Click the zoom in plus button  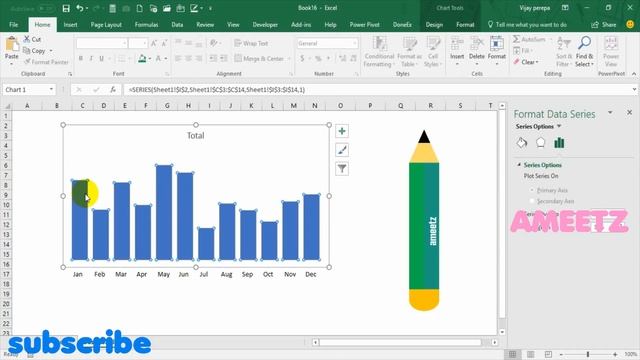point(615,354)
